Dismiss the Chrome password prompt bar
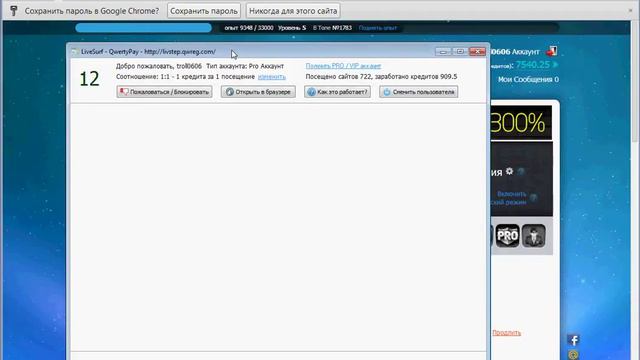Viewport: 640px width, 360px height. [x=631, y=10]
